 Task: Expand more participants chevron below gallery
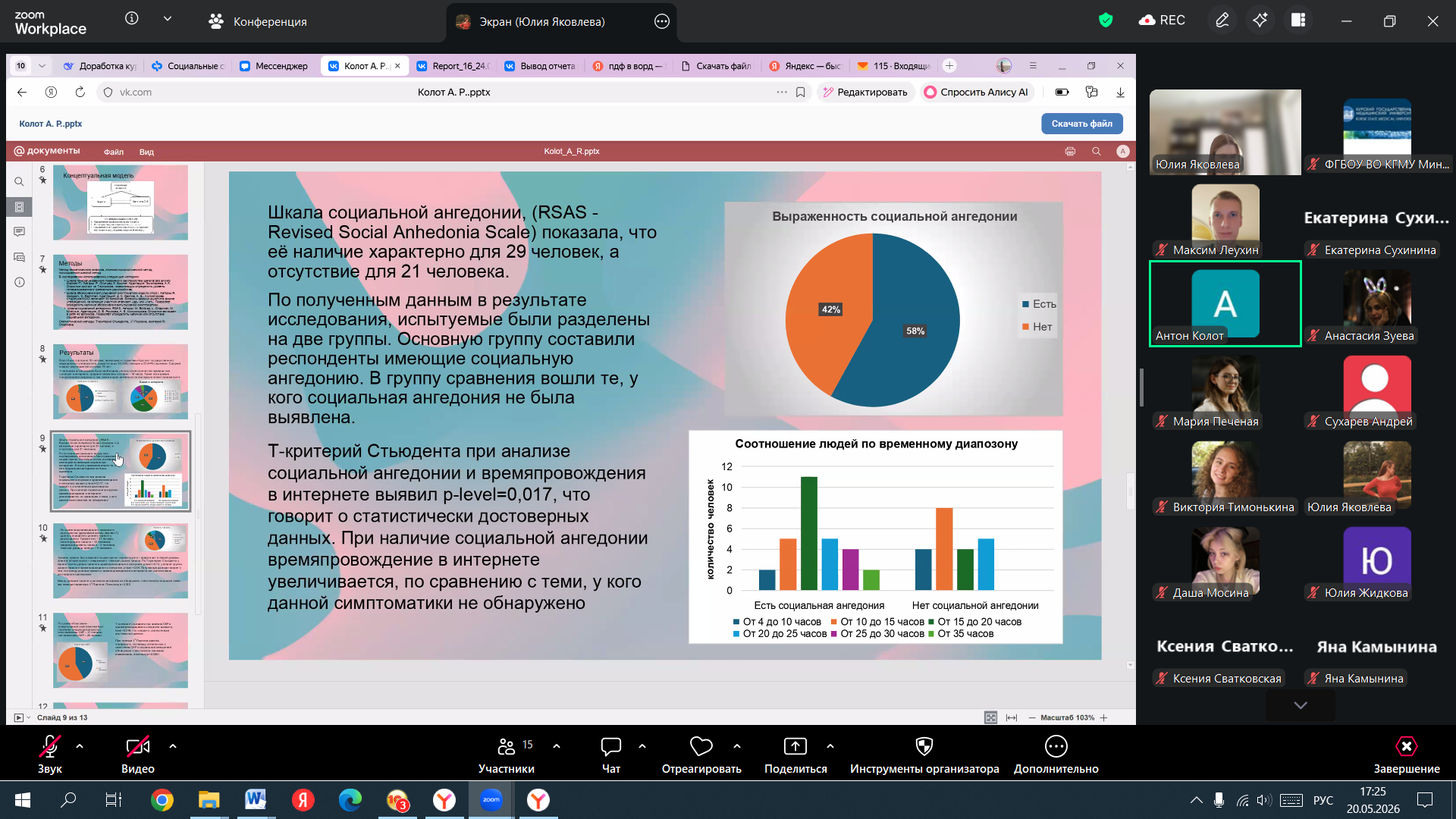coord(1301,704)
